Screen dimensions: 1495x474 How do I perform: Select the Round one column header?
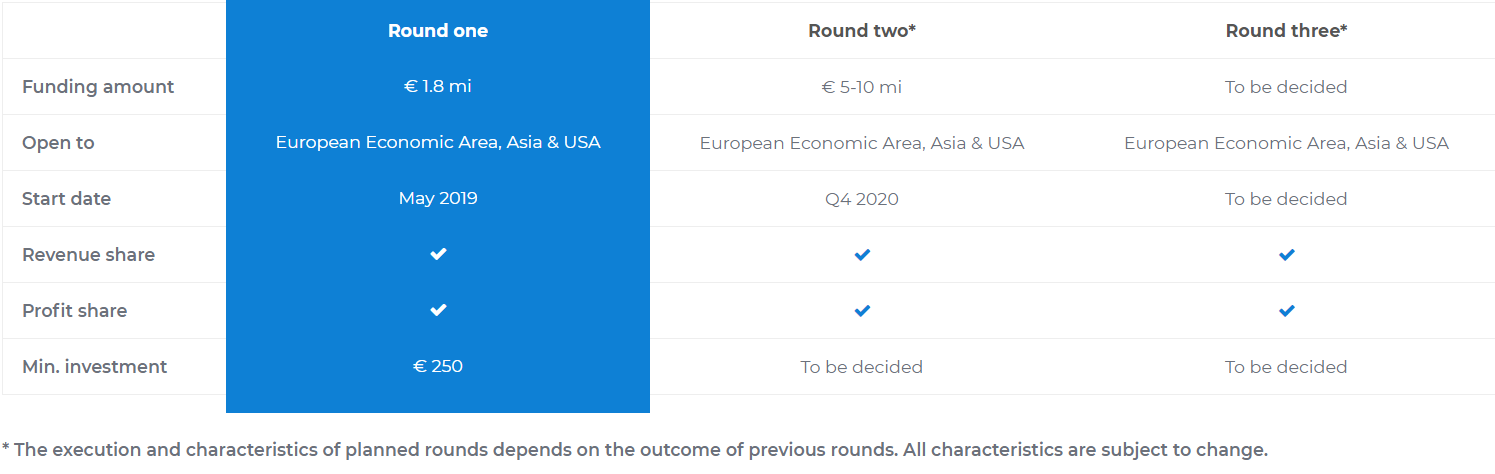tap(438, 31)
